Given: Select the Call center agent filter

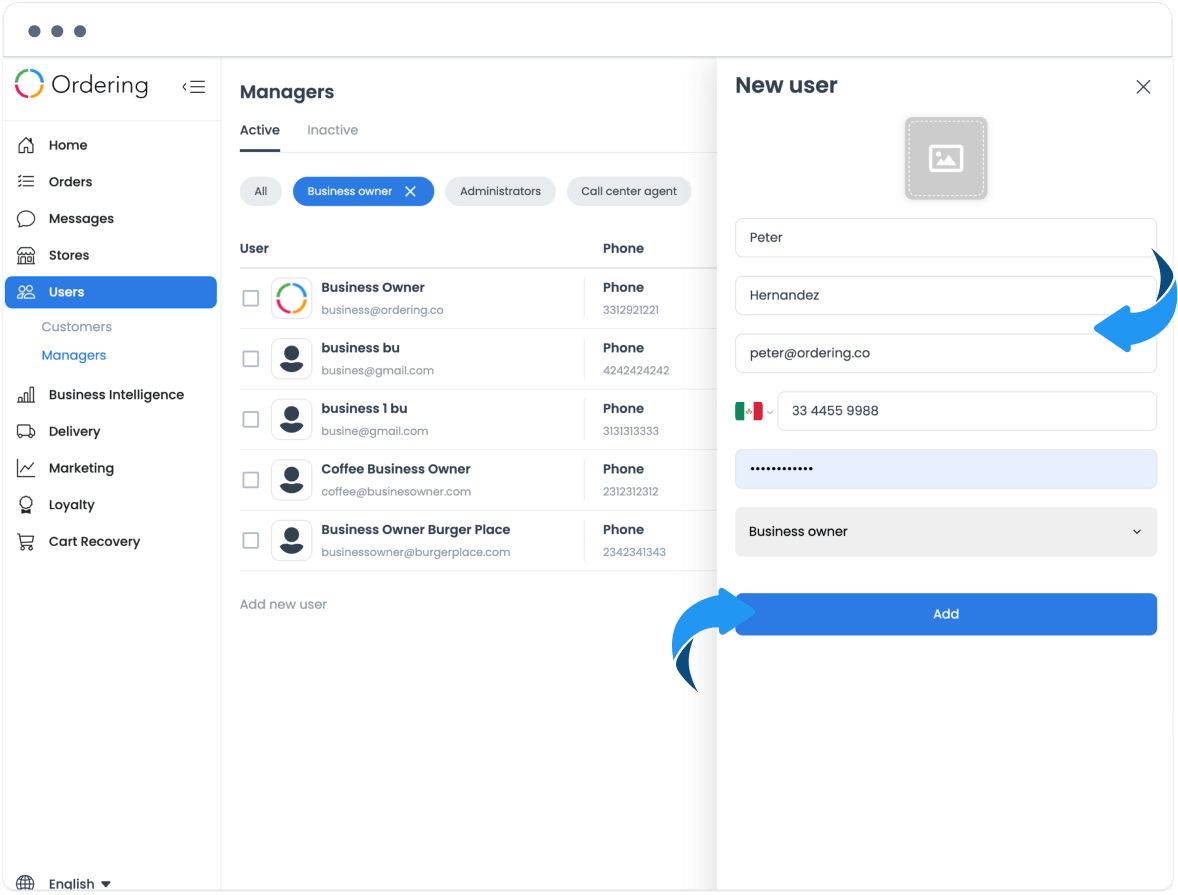Looking at the screenshot, I should tap(629, 192).
